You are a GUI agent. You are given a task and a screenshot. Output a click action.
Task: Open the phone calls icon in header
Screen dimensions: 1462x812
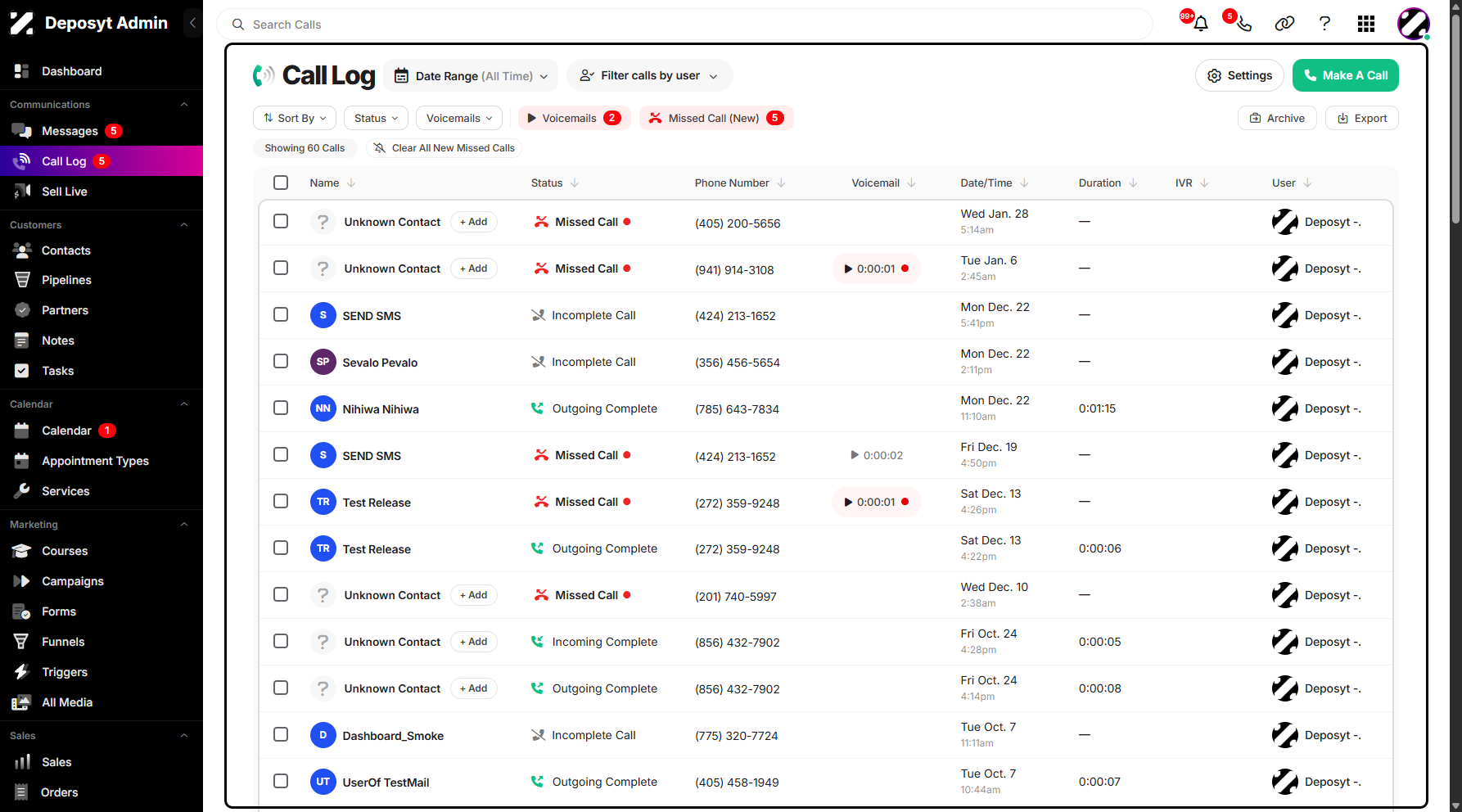[x=1243, y=24]
